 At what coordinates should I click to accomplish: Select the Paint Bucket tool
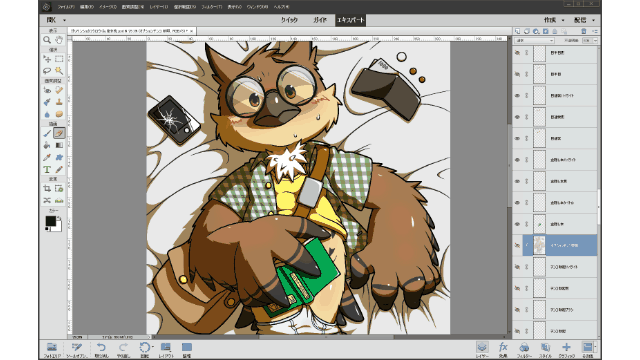(47, 145)
